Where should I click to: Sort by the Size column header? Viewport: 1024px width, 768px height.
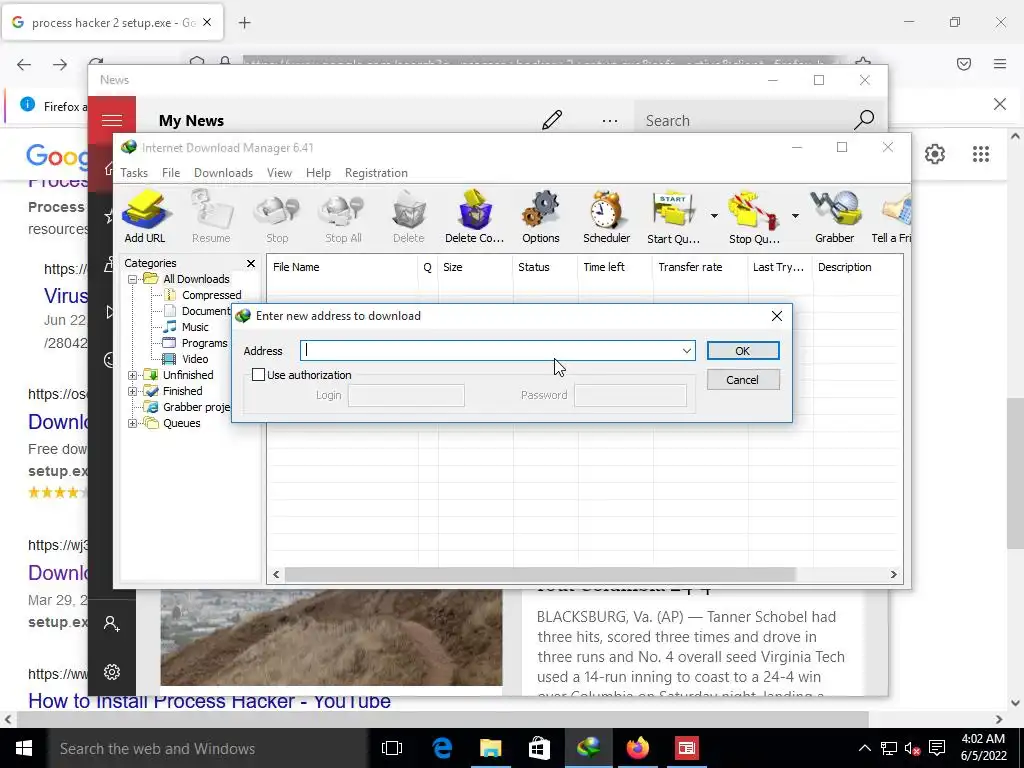[x=475, y=267]
